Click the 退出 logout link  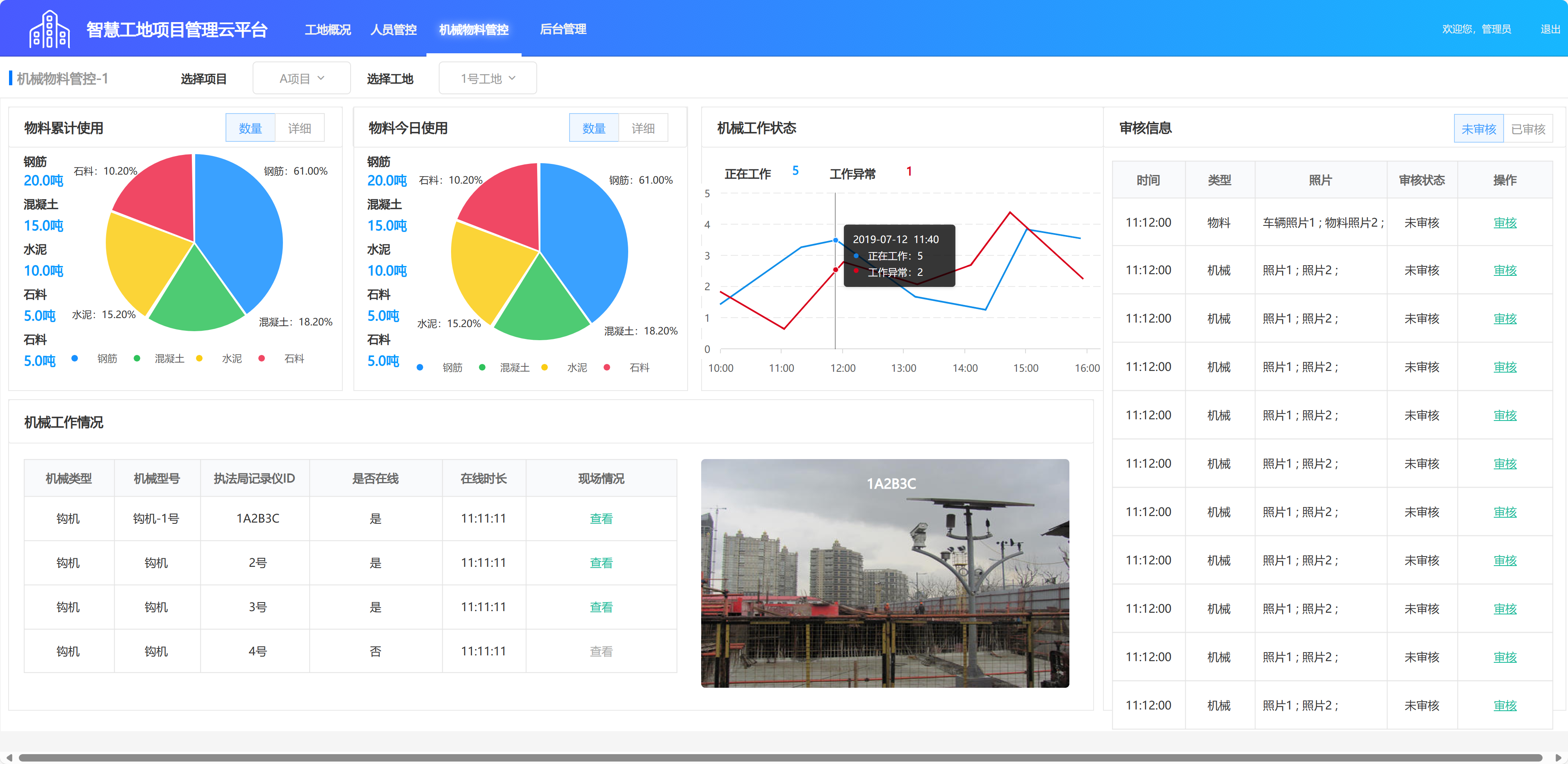1550,29
